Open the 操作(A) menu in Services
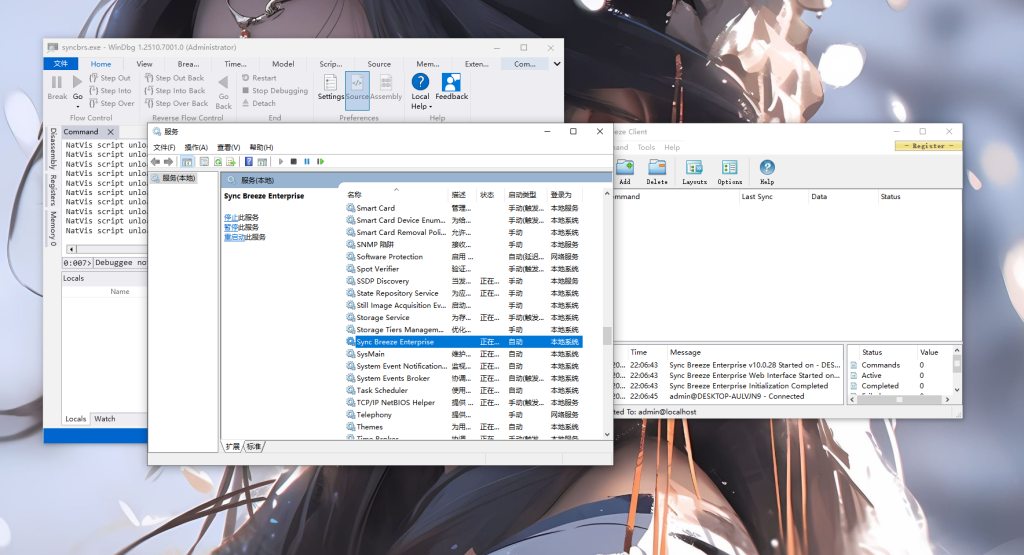Image resolution: width=1024 pixels, height=555 pixels. click(196, 147)
